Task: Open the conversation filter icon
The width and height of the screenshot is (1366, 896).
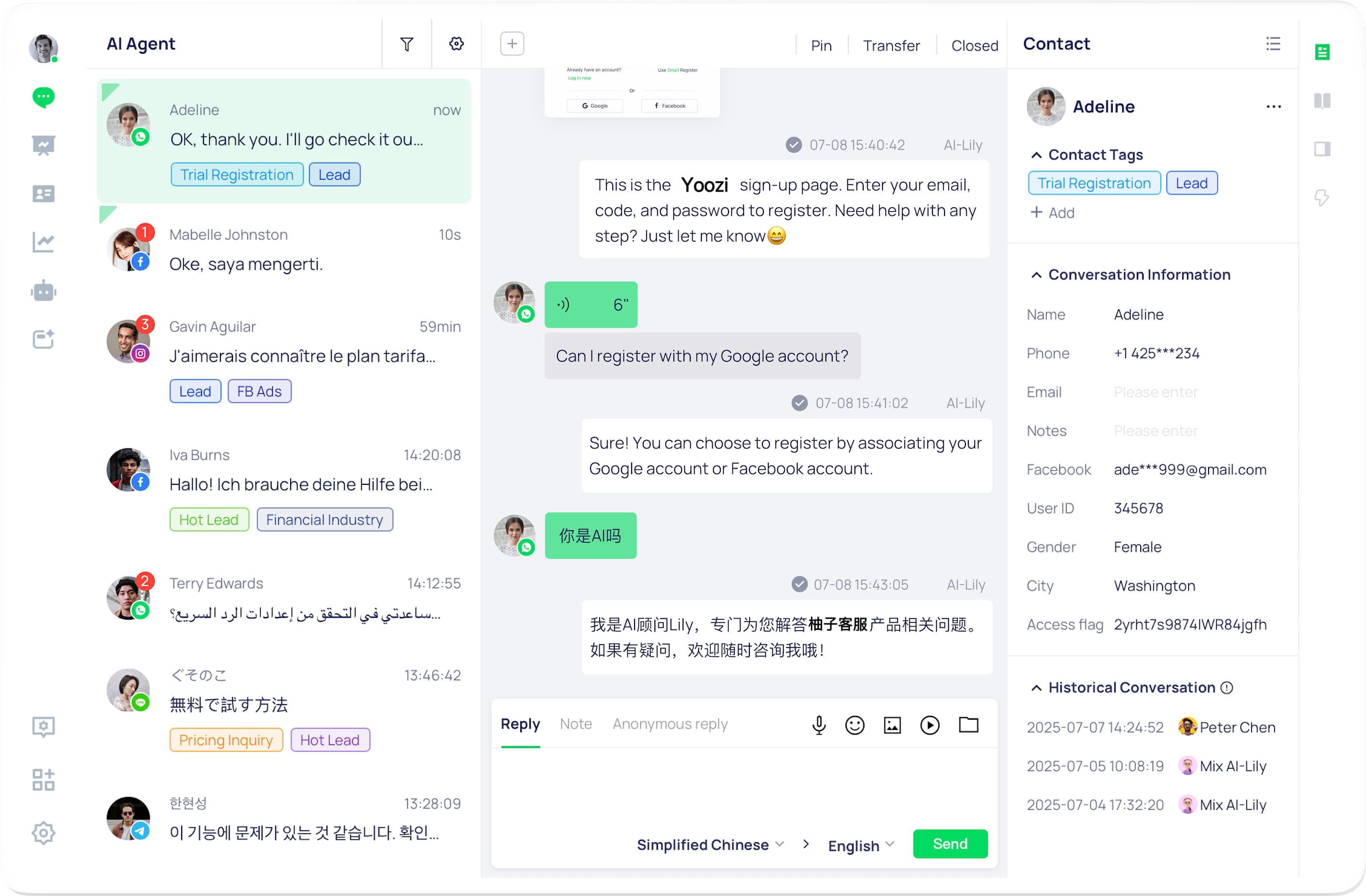Action: 406,44
